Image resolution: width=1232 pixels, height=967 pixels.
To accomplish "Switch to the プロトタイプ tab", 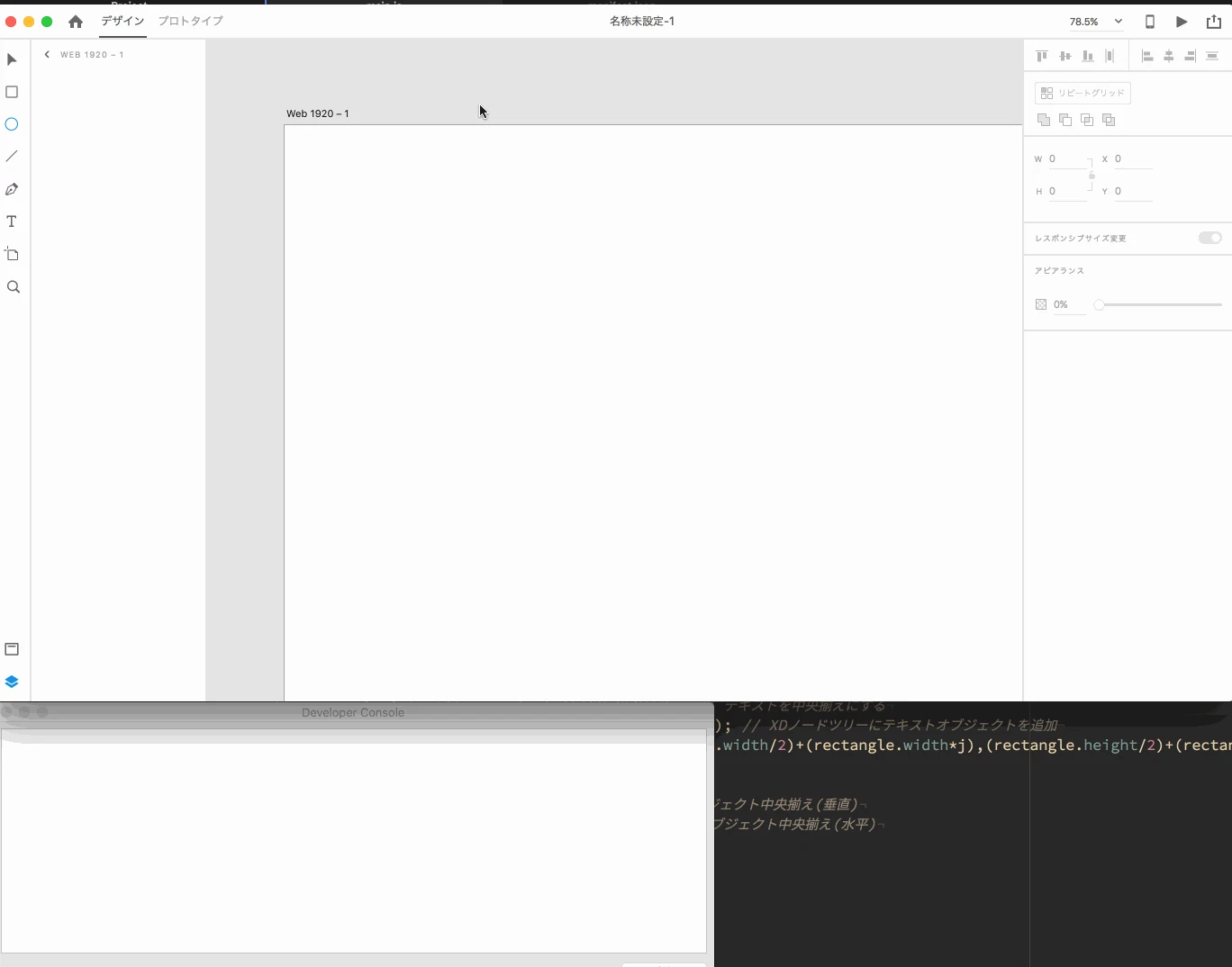I will coord(191,21).
